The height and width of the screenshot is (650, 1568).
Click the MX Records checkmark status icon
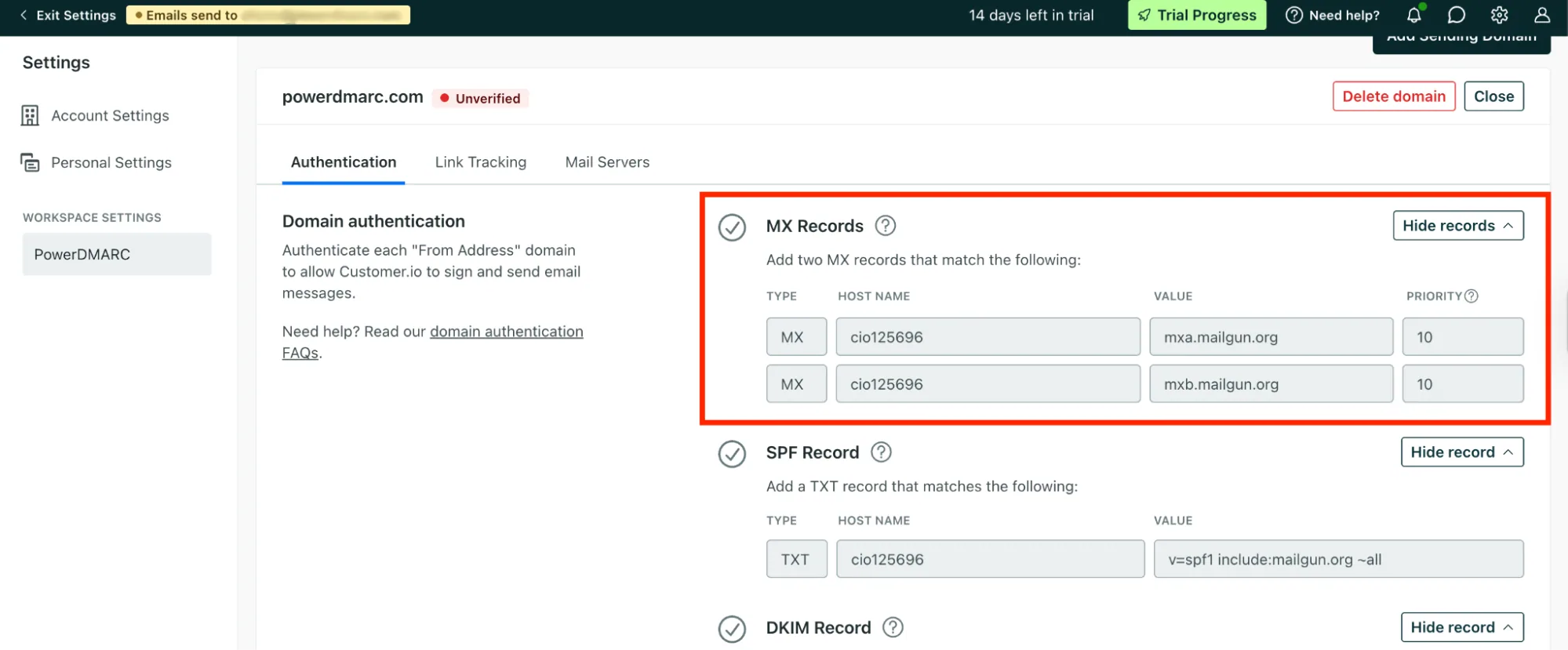(732, 227)
